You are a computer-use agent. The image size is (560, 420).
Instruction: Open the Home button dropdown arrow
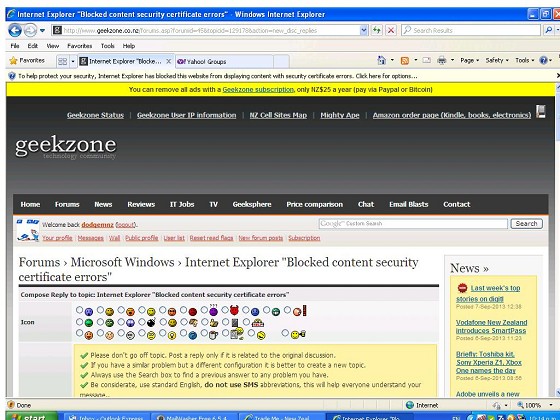(392, 60)
